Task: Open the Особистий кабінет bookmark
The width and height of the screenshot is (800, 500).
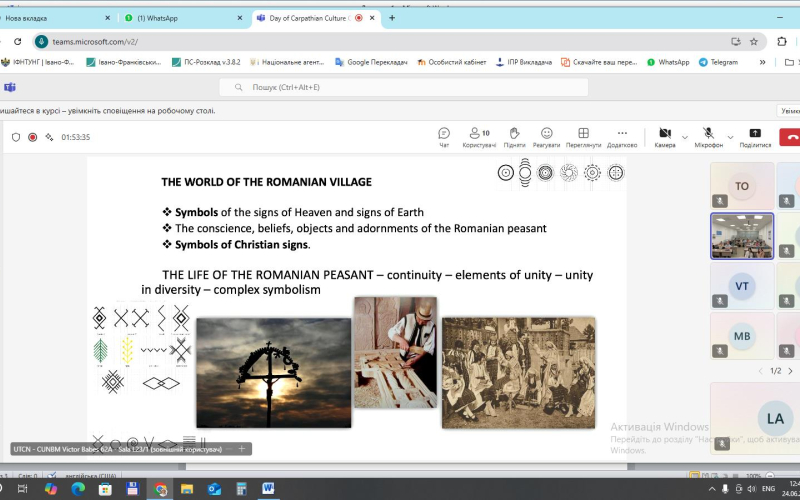Action: point(452,62)
